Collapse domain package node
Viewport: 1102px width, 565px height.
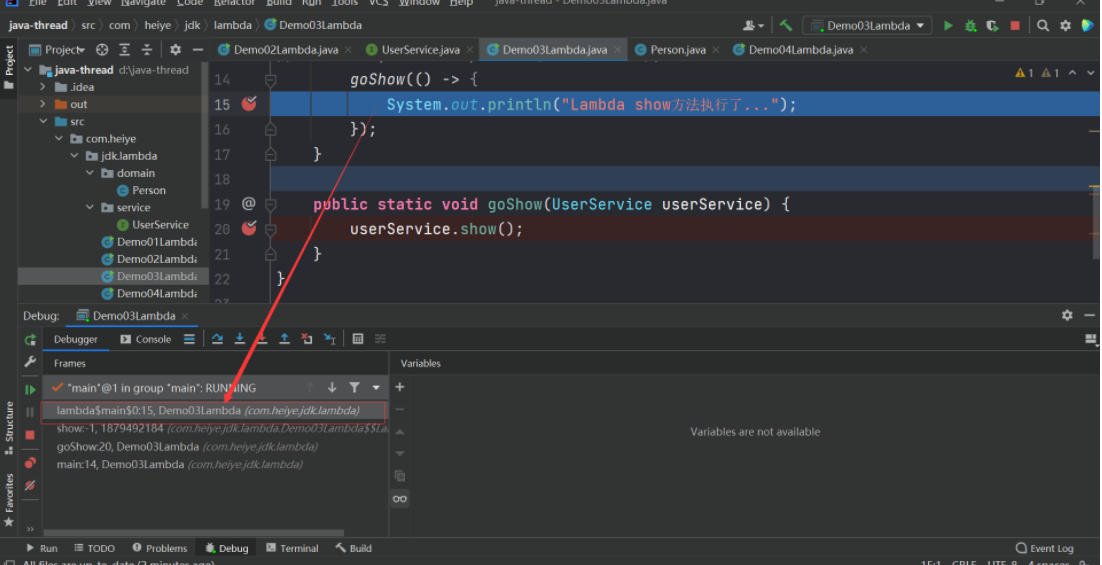pos(90,173)
